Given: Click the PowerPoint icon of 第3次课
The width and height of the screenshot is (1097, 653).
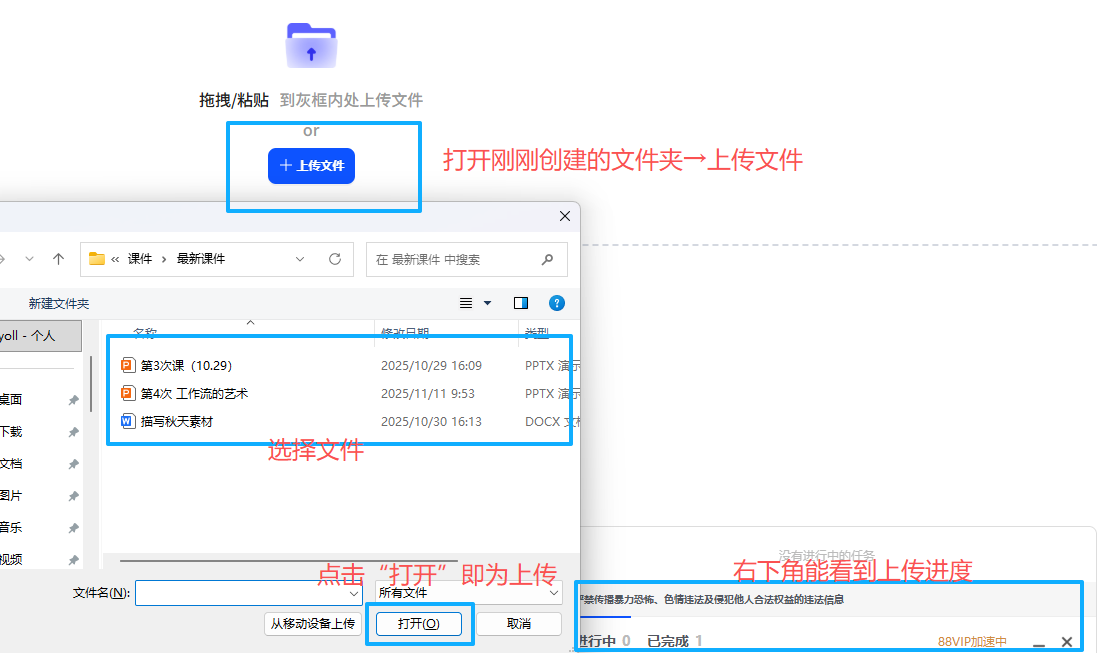Looking at the screenshot, I should point(127,365).
